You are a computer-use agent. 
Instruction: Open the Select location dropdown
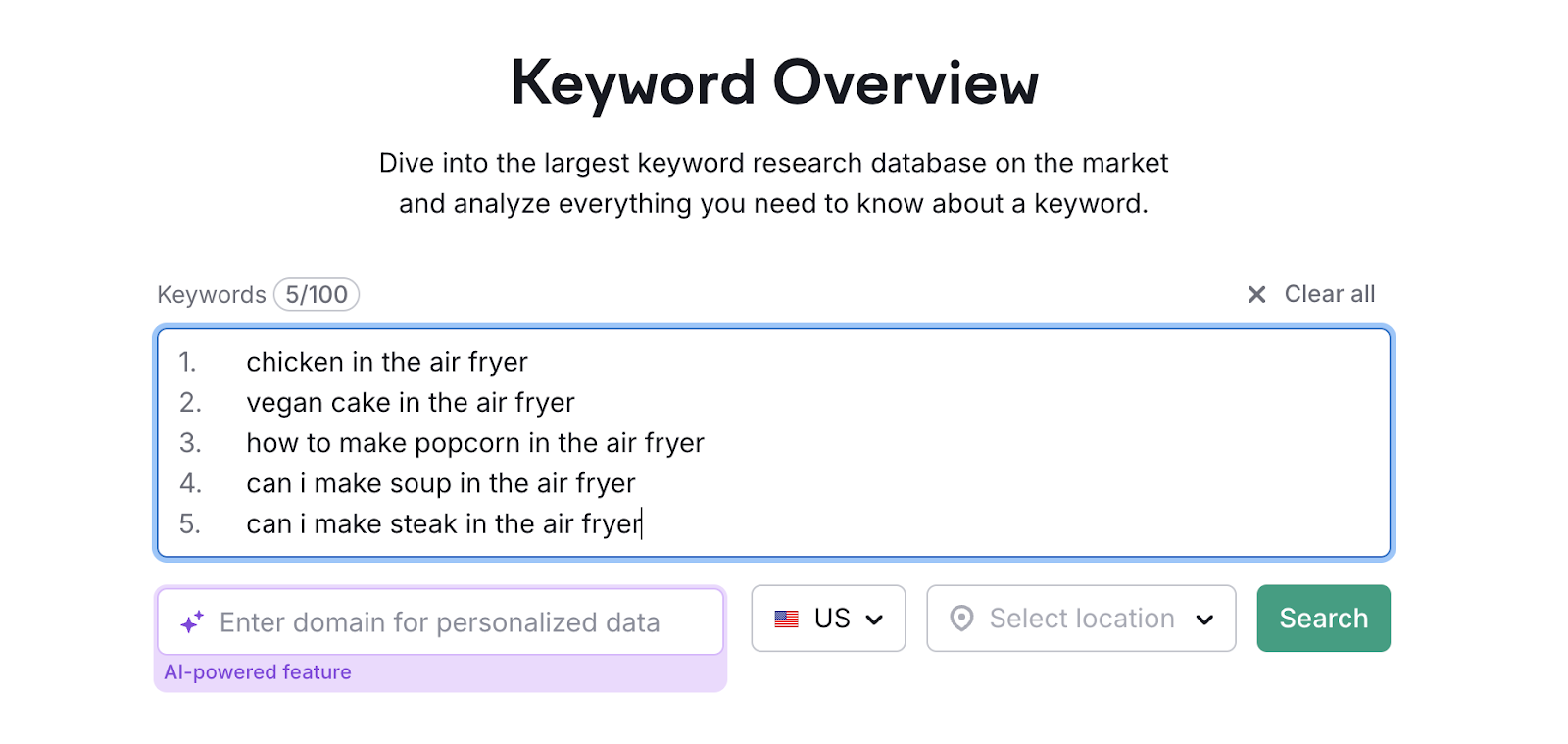(x=1081, y=619)
